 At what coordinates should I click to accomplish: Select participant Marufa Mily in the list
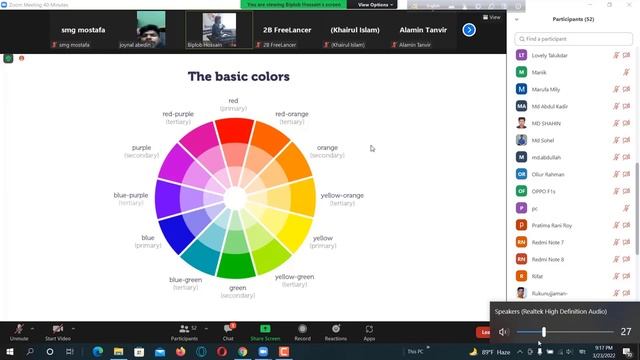pos(573,89)
